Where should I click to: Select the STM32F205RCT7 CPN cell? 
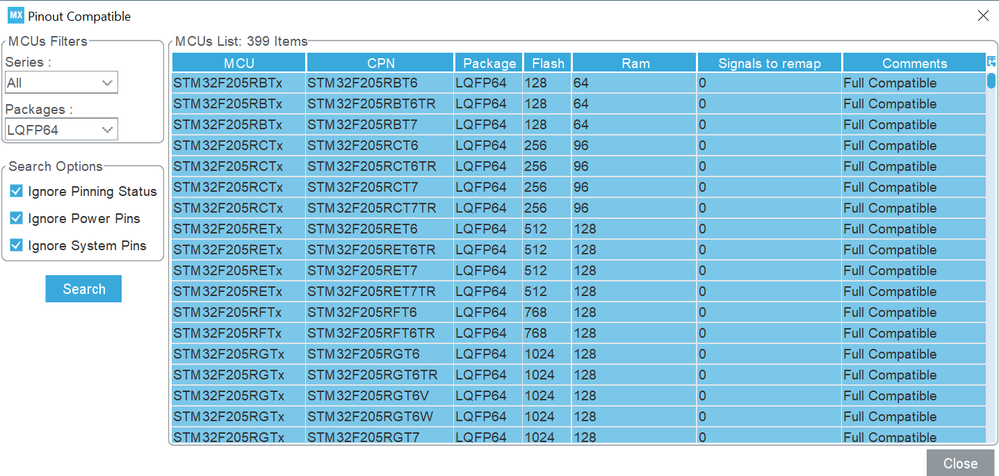(380, 187)
